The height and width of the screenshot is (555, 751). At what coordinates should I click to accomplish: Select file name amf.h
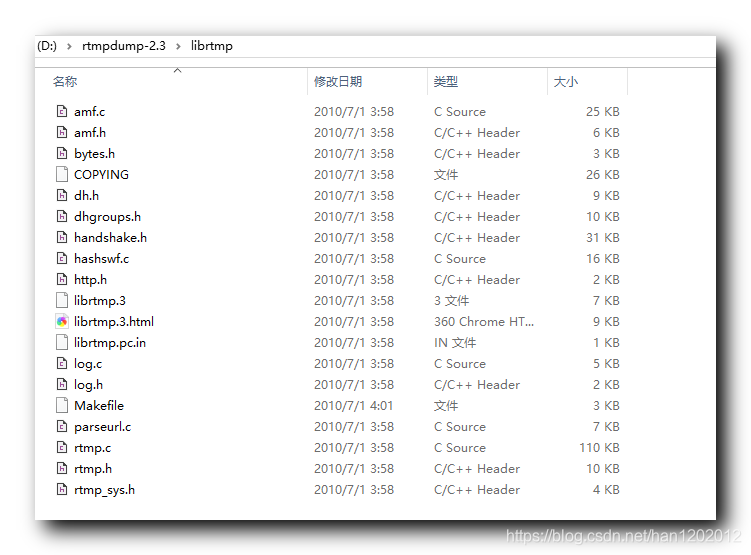[90, 133]
